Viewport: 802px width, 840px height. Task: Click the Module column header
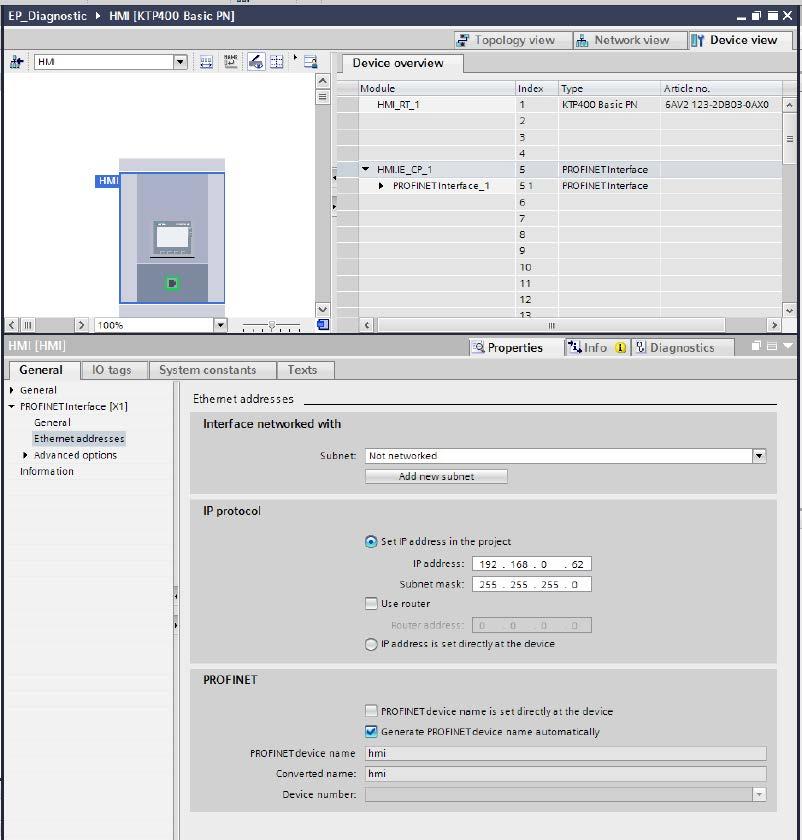pyautogui.click(x=437, y=88)
